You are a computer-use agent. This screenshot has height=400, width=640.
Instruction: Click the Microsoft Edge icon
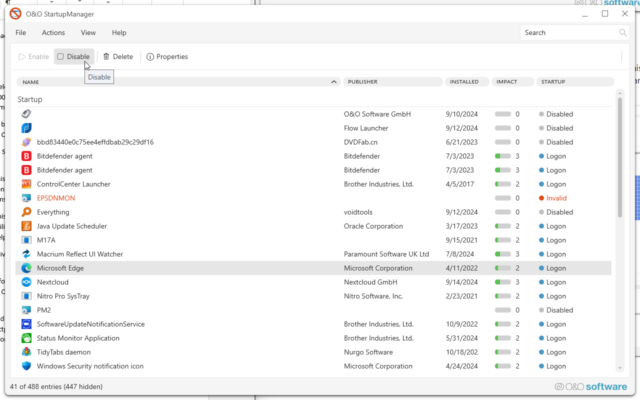tap(27, 268)
